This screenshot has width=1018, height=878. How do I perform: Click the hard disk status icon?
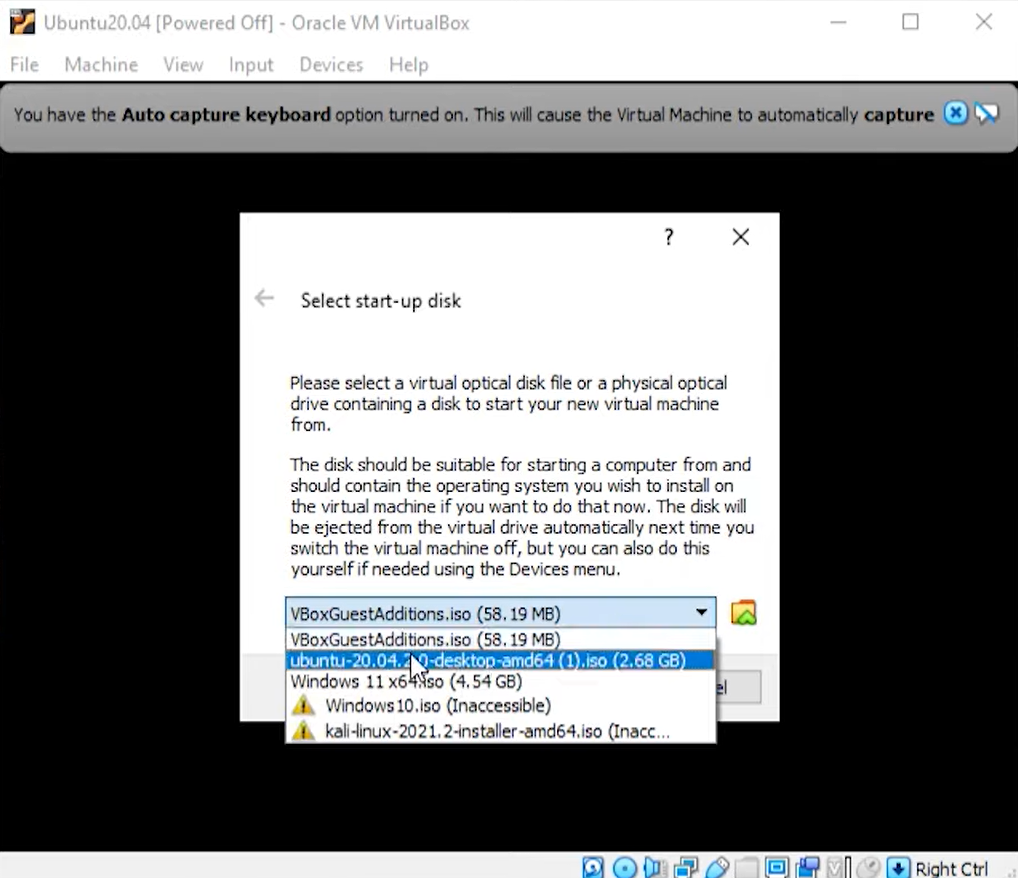593,866
